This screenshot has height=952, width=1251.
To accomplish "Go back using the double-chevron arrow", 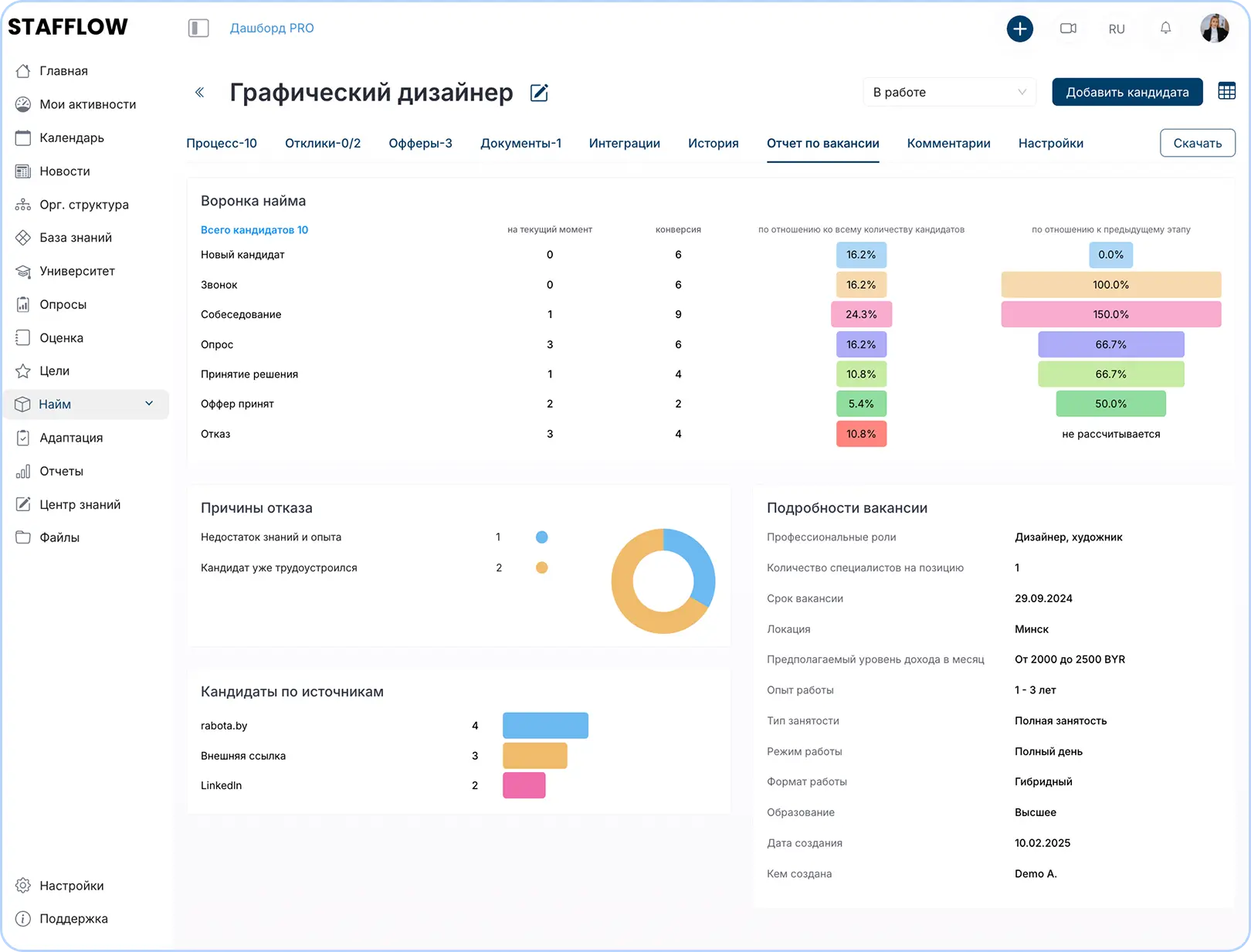I will click(x=199, y=93).
